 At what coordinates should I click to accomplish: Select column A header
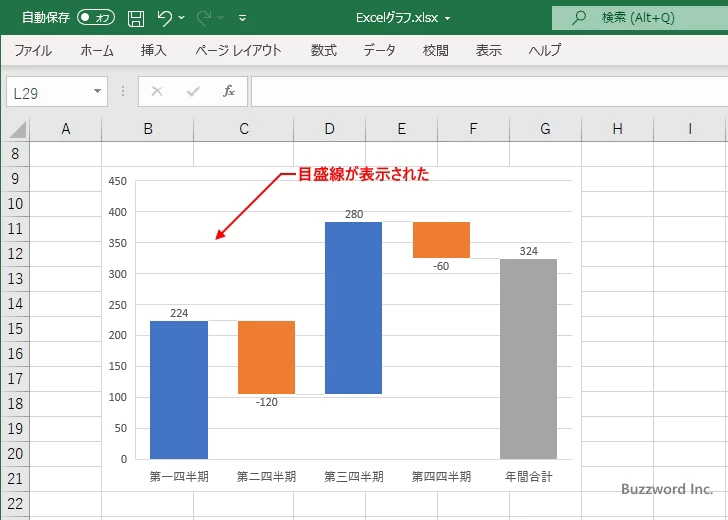[x=65, y=129]
